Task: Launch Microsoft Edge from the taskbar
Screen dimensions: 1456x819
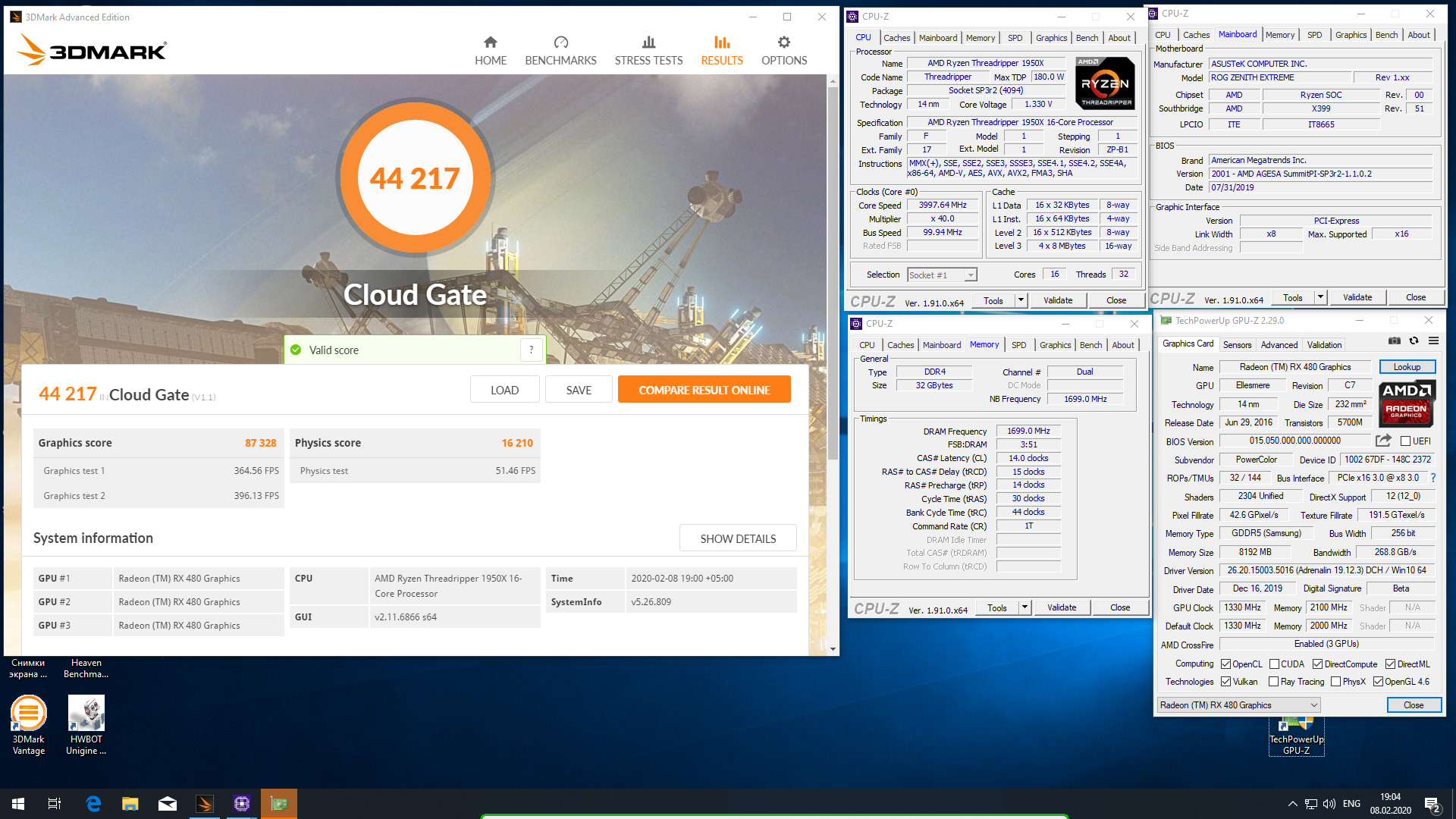Action: (93, 804)
